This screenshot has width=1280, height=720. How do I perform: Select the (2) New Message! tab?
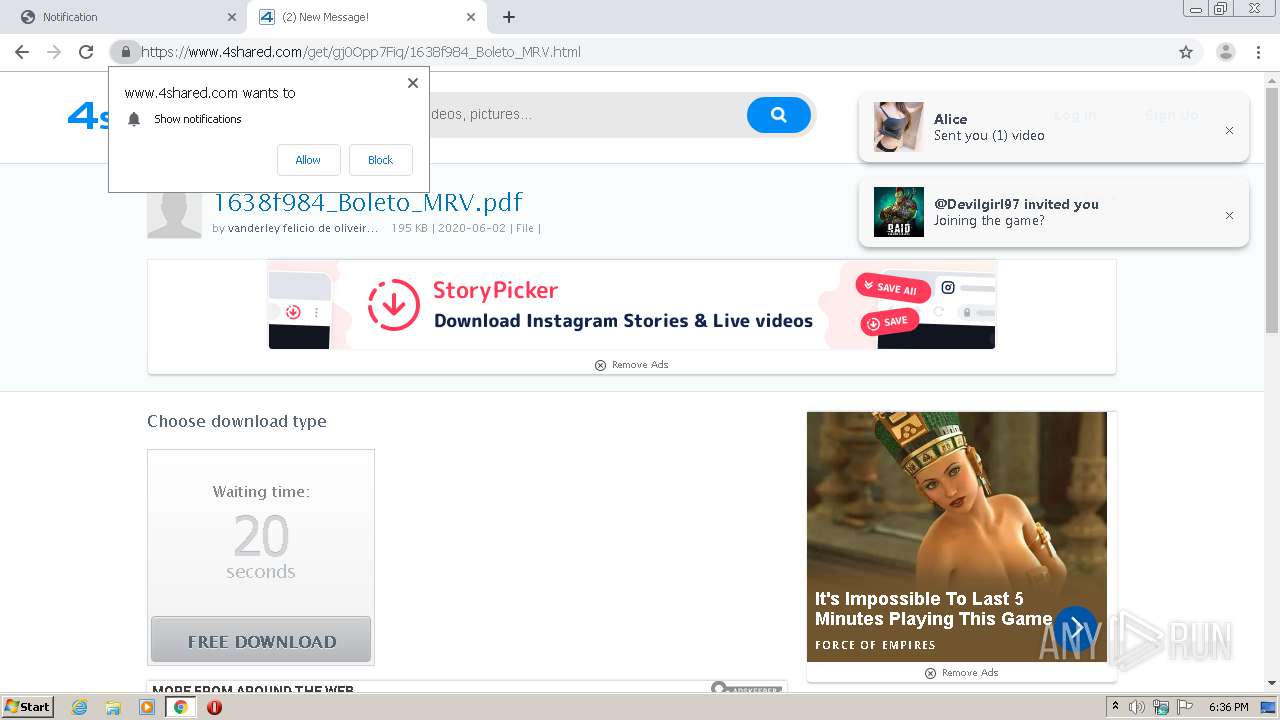367,17
